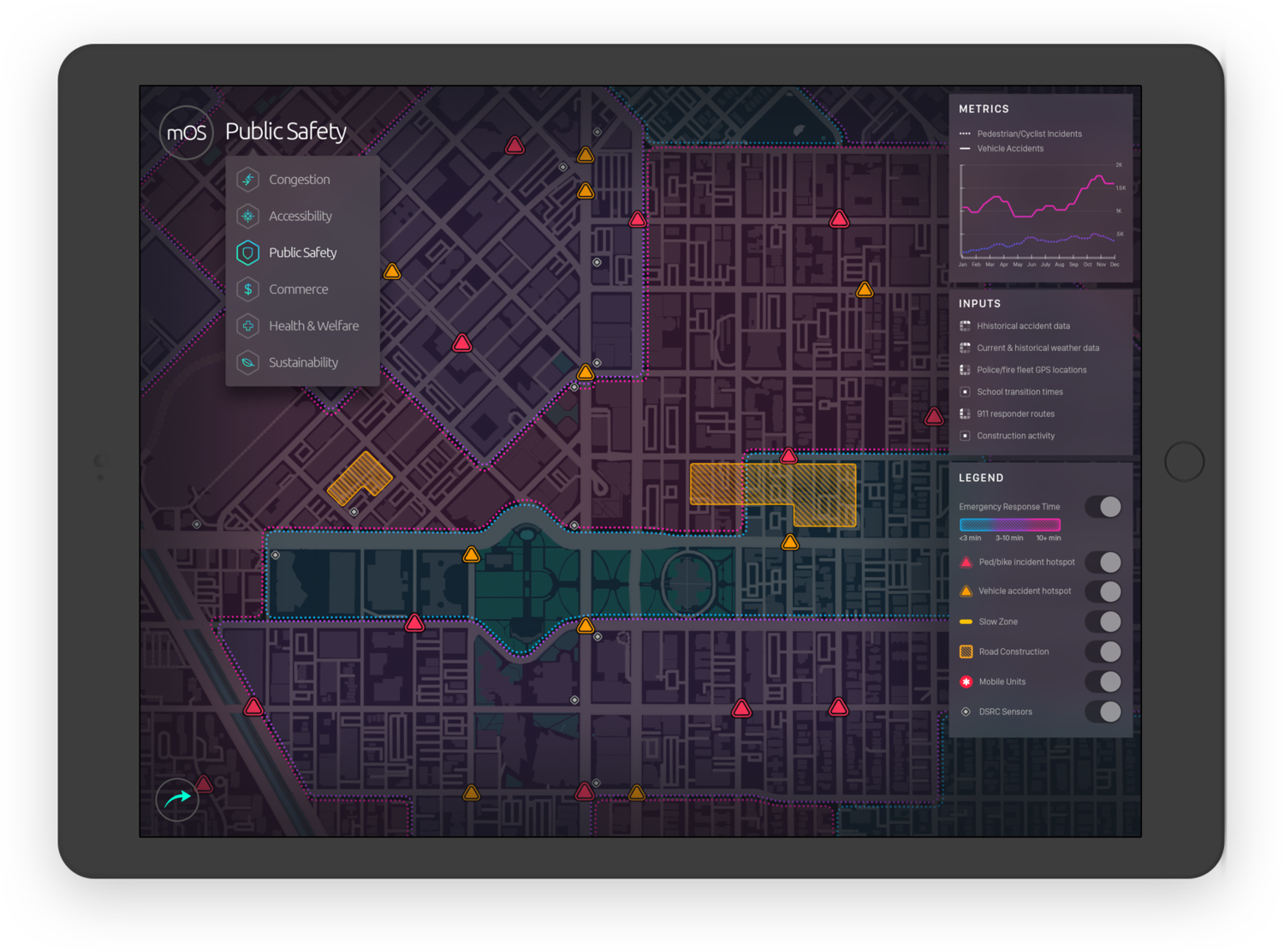Click the LEGEND panel heading

tap(981, 479)
